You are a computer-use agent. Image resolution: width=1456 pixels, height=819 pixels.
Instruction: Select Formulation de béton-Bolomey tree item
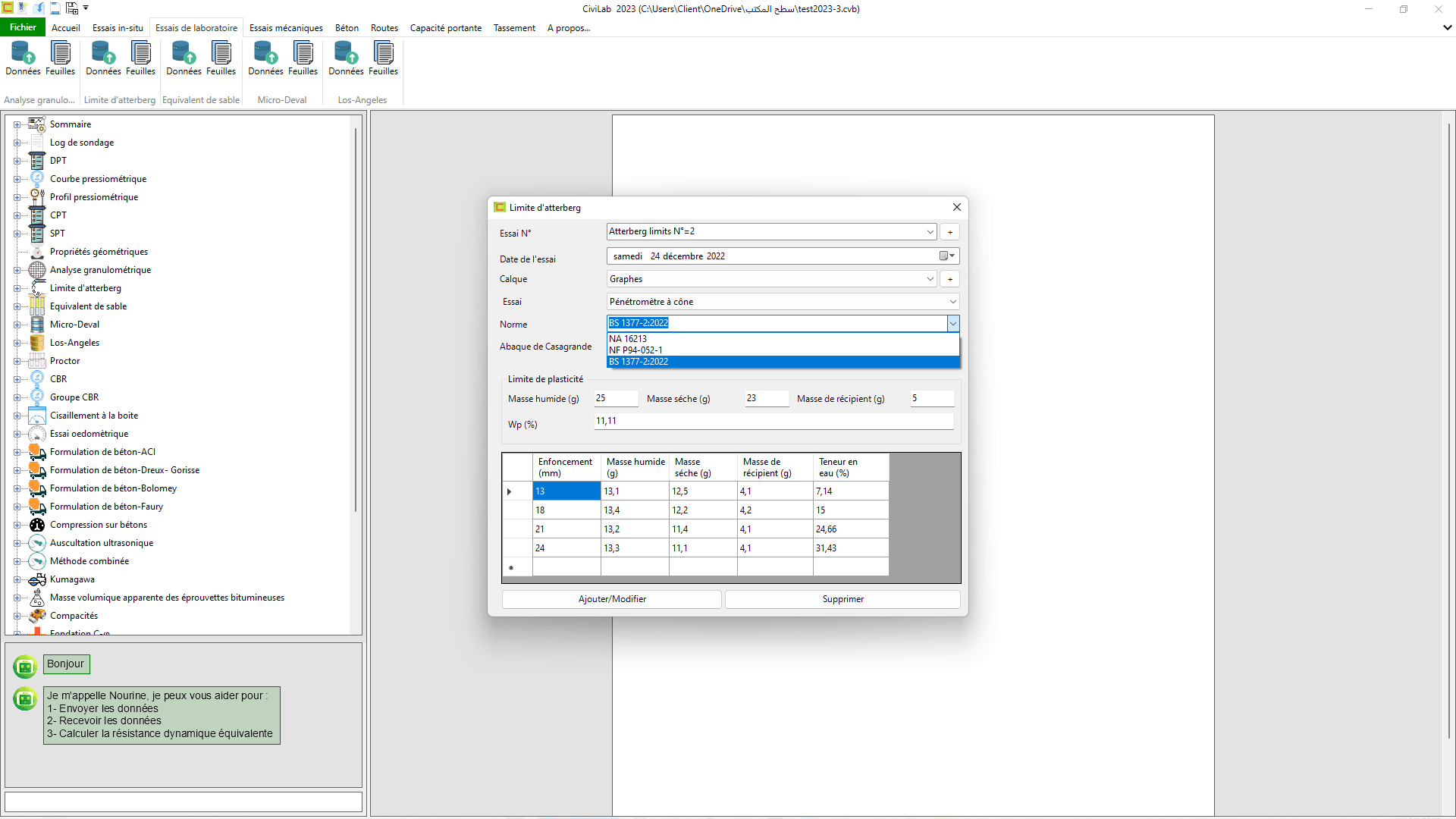113,488
